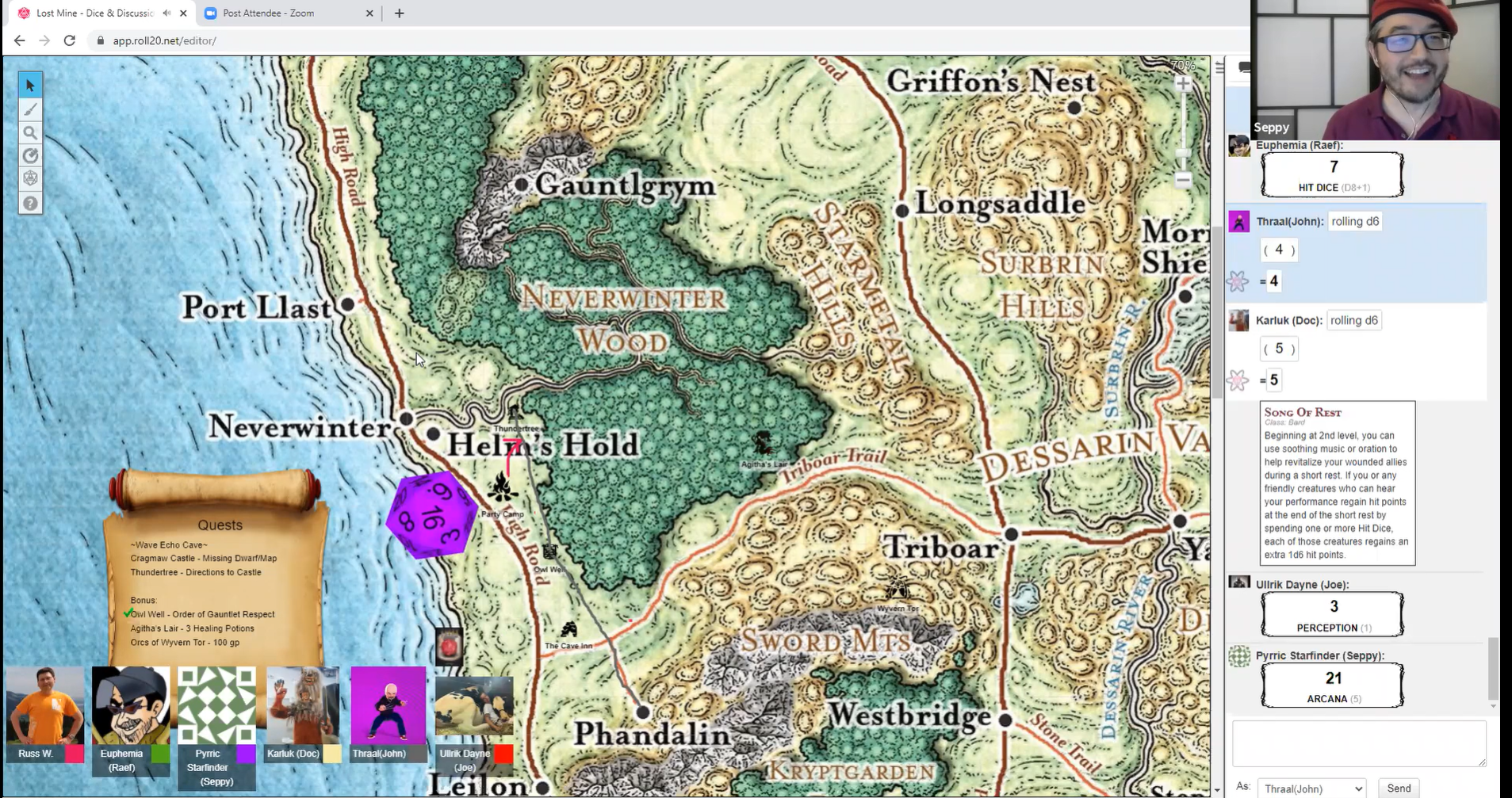This screenshot has height=798, width=1512.
Task: Go forward in browser history
Action: pos(44,40)
